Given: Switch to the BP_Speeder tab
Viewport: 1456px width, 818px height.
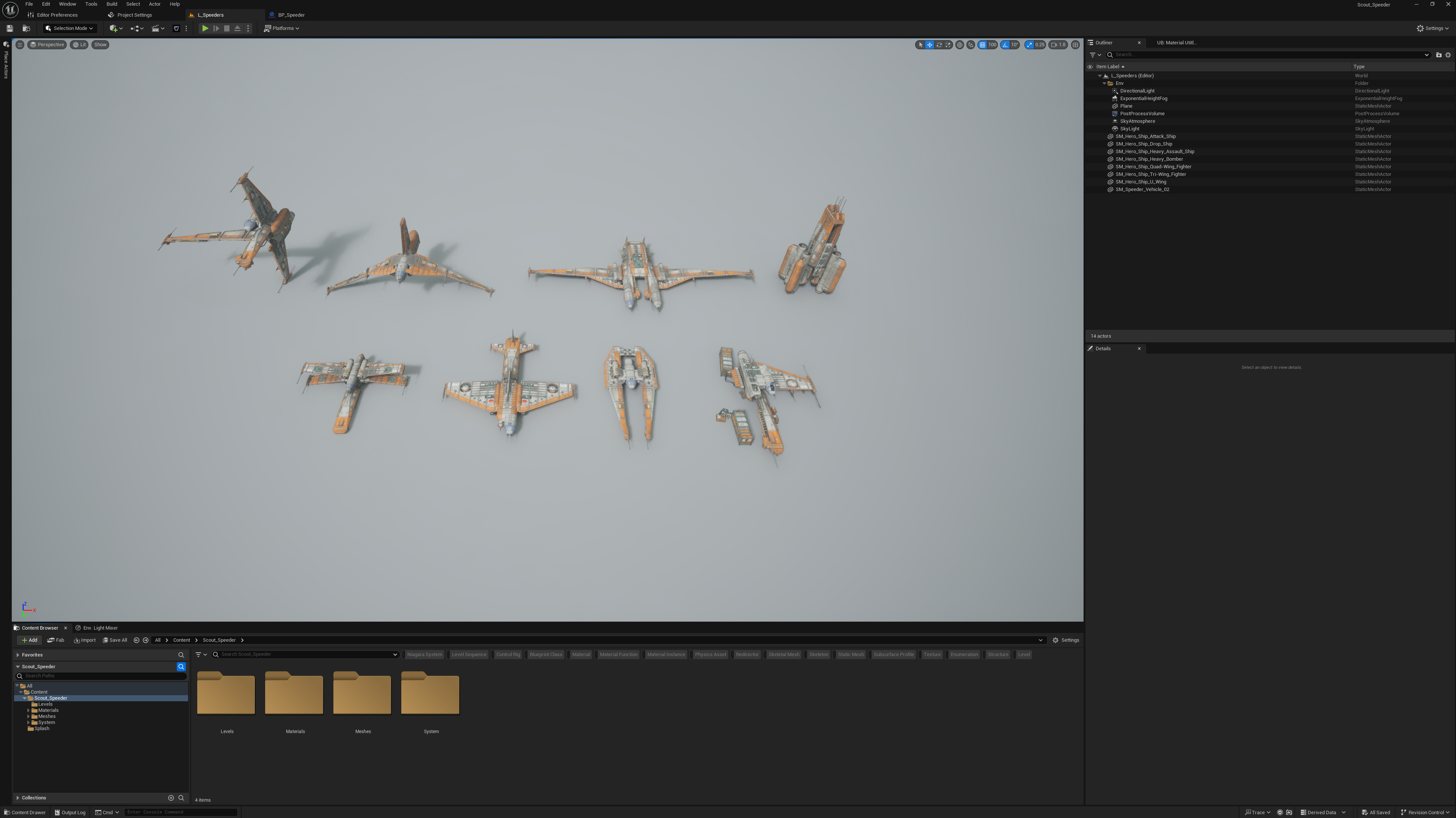Looking at the screenshot, I should click(291, 15).
